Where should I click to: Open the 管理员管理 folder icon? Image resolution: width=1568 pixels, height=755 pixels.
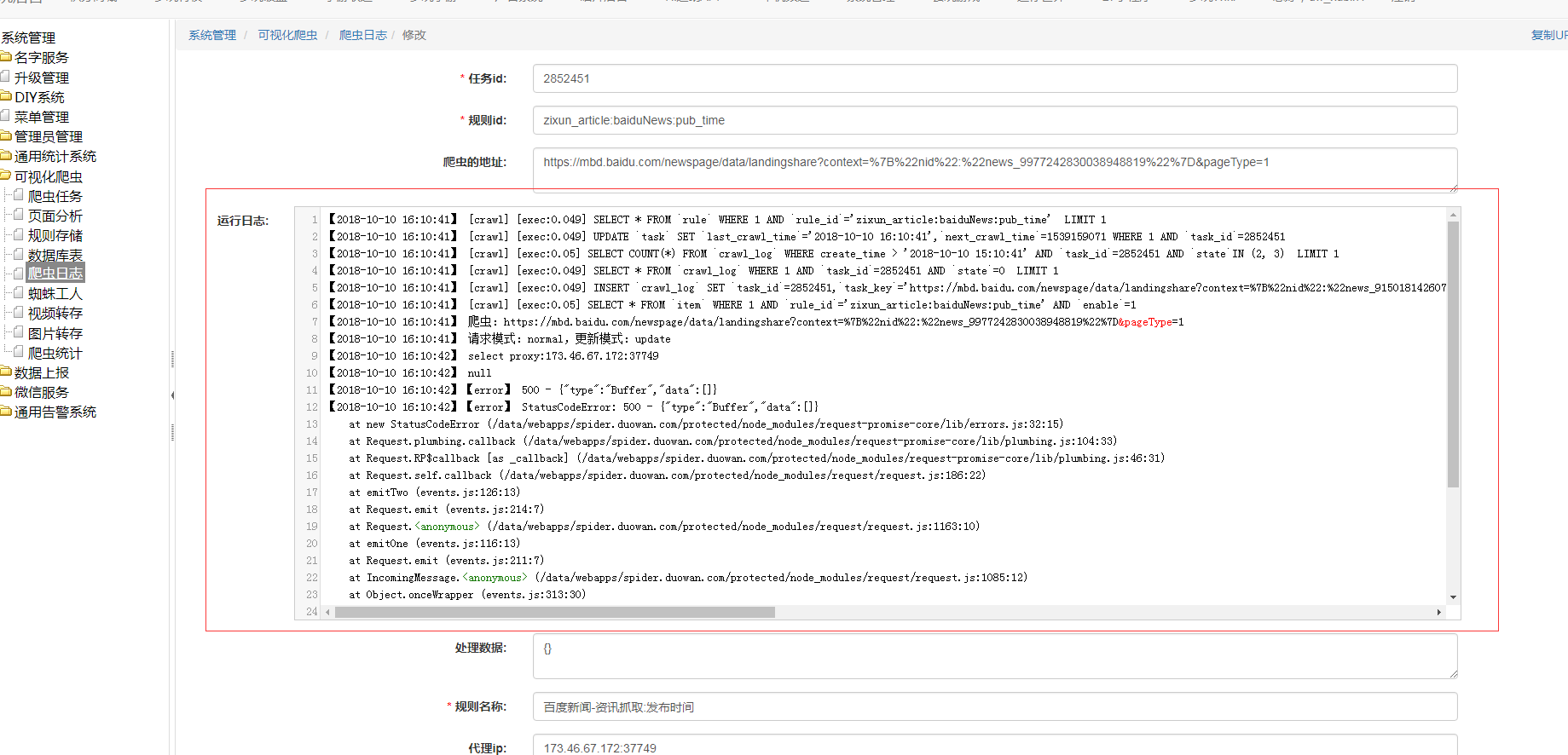pyautogui.click(x=5, y=135)
